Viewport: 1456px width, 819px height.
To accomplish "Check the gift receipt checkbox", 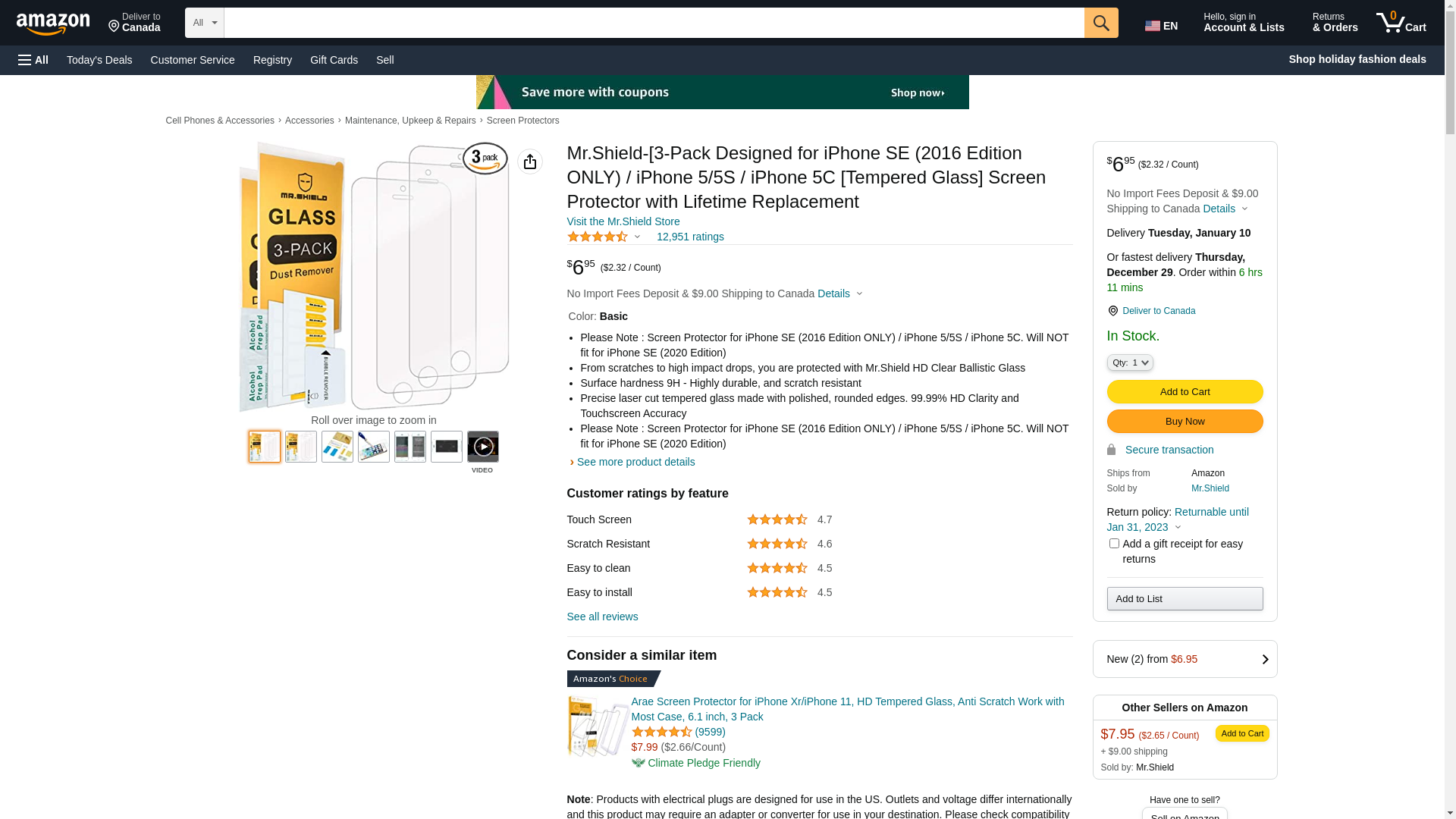I will point(1114,543).
